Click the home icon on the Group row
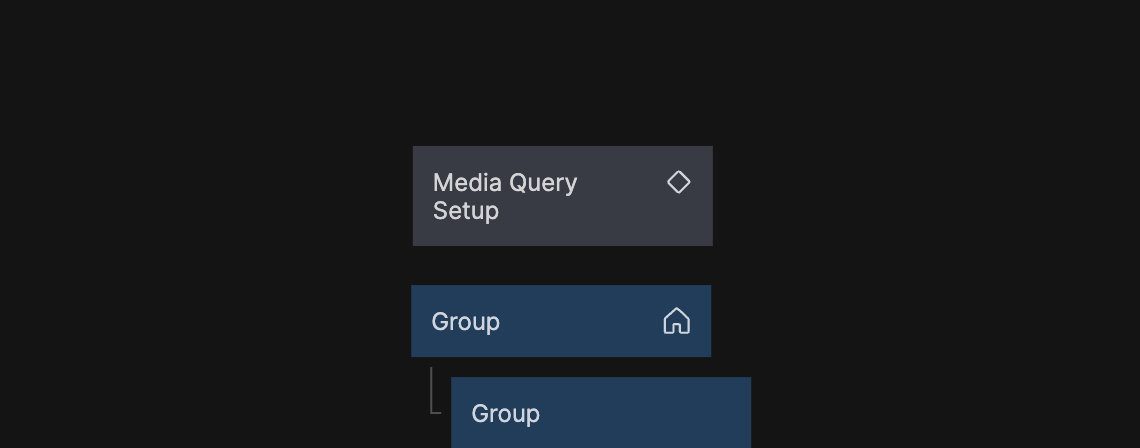Viewport: 1140px width, 448px height. (677, 321)
